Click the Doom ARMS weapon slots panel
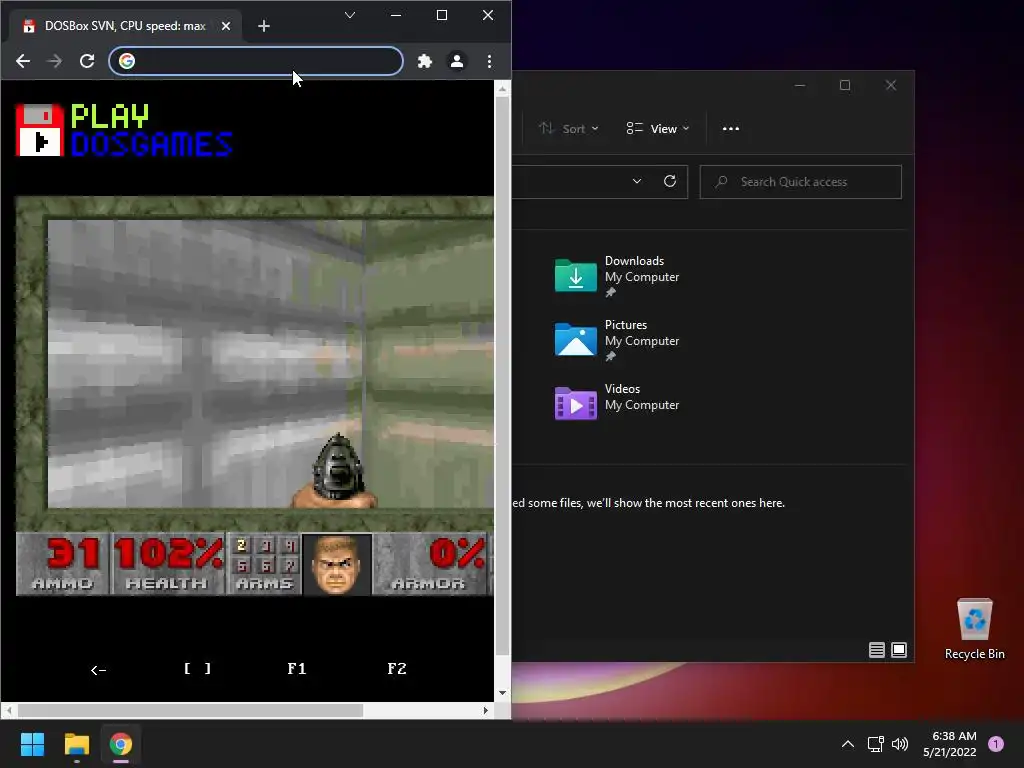1024x768 pixels. tap(264, 564)
